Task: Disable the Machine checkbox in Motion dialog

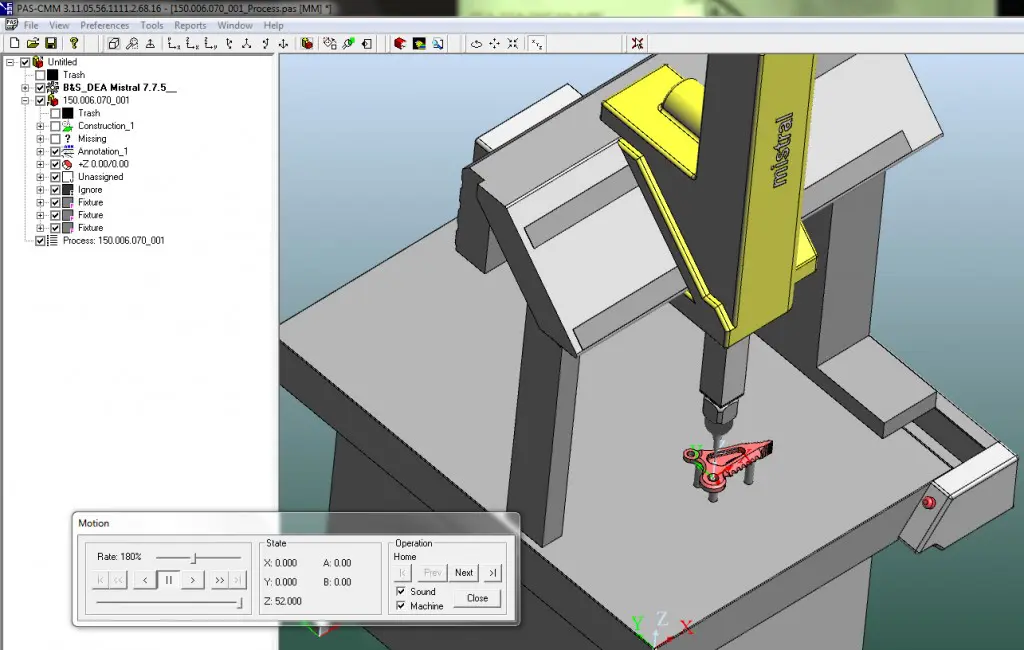Action: pos(401,606)
